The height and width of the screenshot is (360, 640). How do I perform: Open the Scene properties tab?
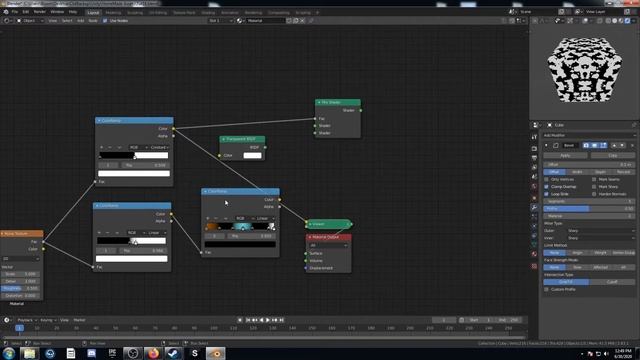point(534,177)
